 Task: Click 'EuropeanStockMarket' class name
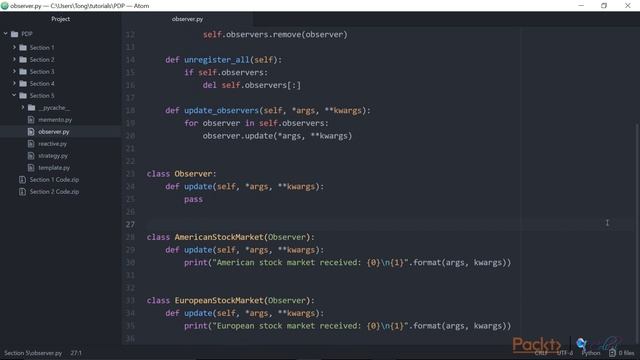[x=219, y=300]
